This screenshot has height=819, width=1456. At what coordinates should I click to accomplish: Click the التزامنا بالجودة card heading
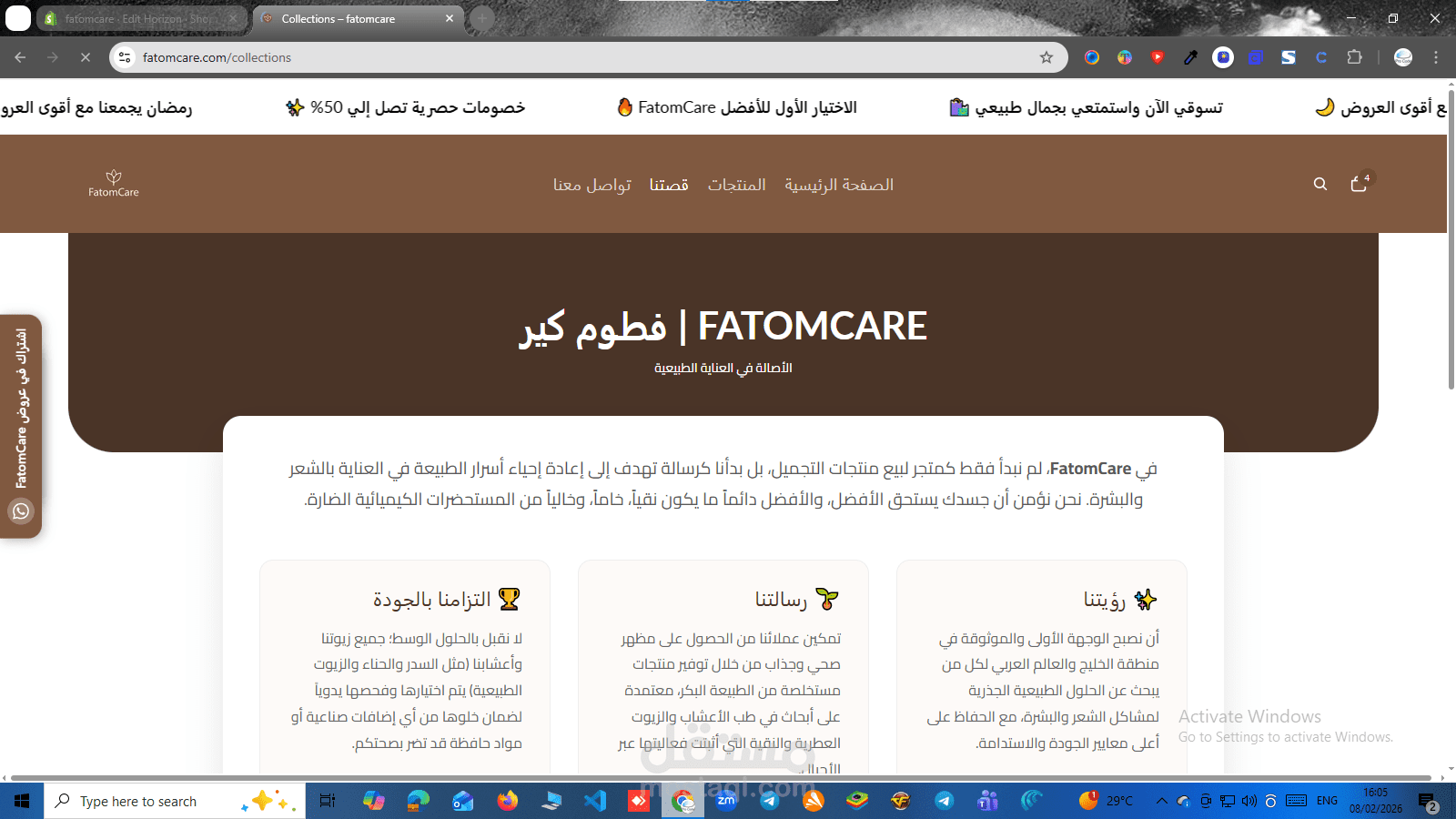pyautogui.click(x=447, y=600)
